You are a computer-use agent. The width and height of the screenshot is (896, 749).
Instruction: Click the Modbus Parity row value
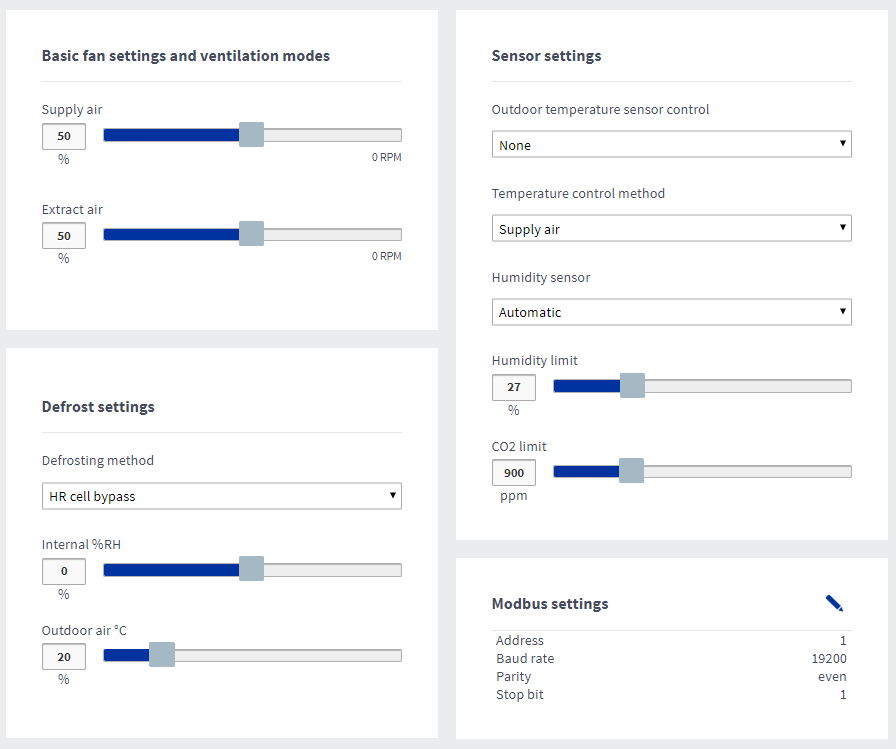tap(831, 677)
